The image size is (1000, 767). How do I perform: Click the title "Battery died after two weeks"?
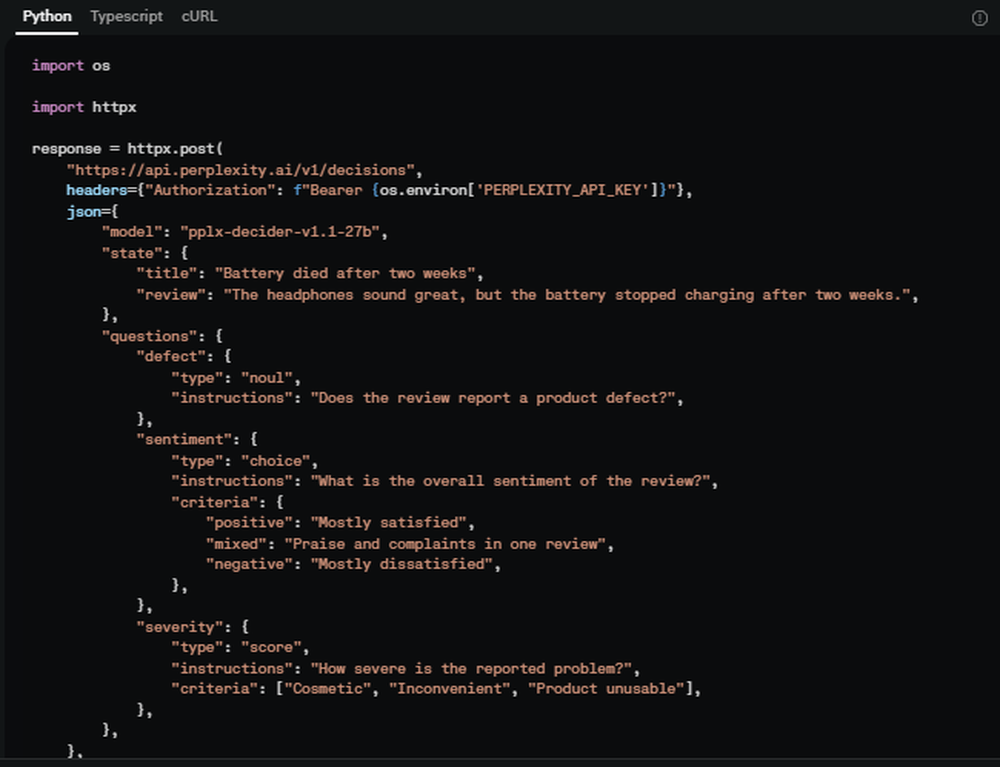pos(345,274)
